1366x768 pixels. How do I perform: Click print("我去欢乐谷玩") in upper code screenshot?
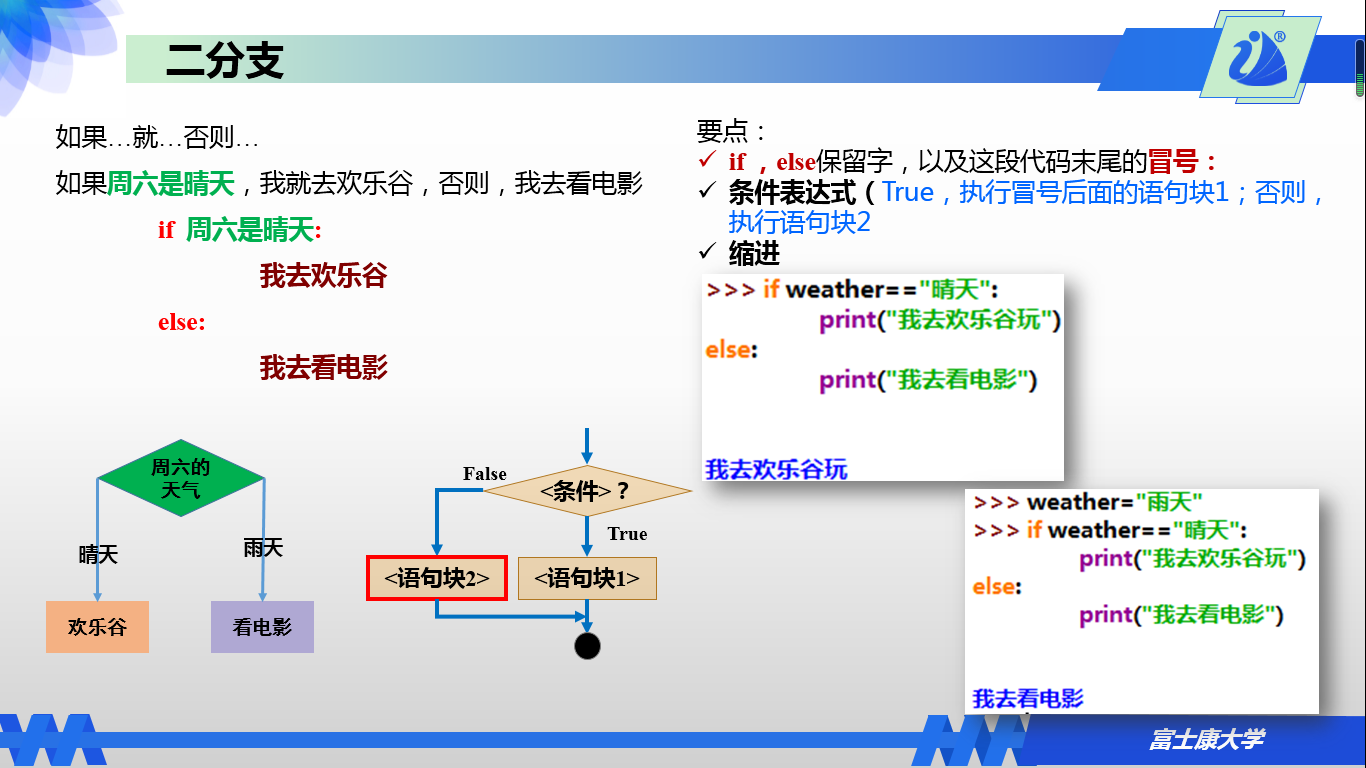coord(940,320)
